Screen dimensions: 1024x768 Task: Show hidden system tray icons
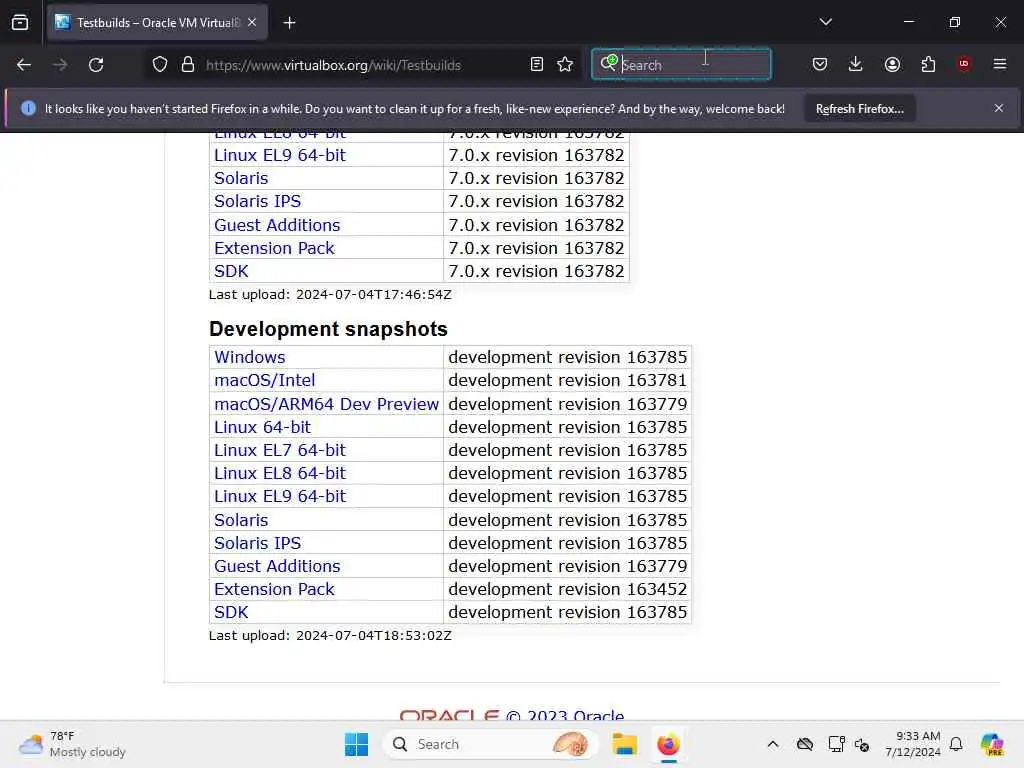click(x=773, y=744)
